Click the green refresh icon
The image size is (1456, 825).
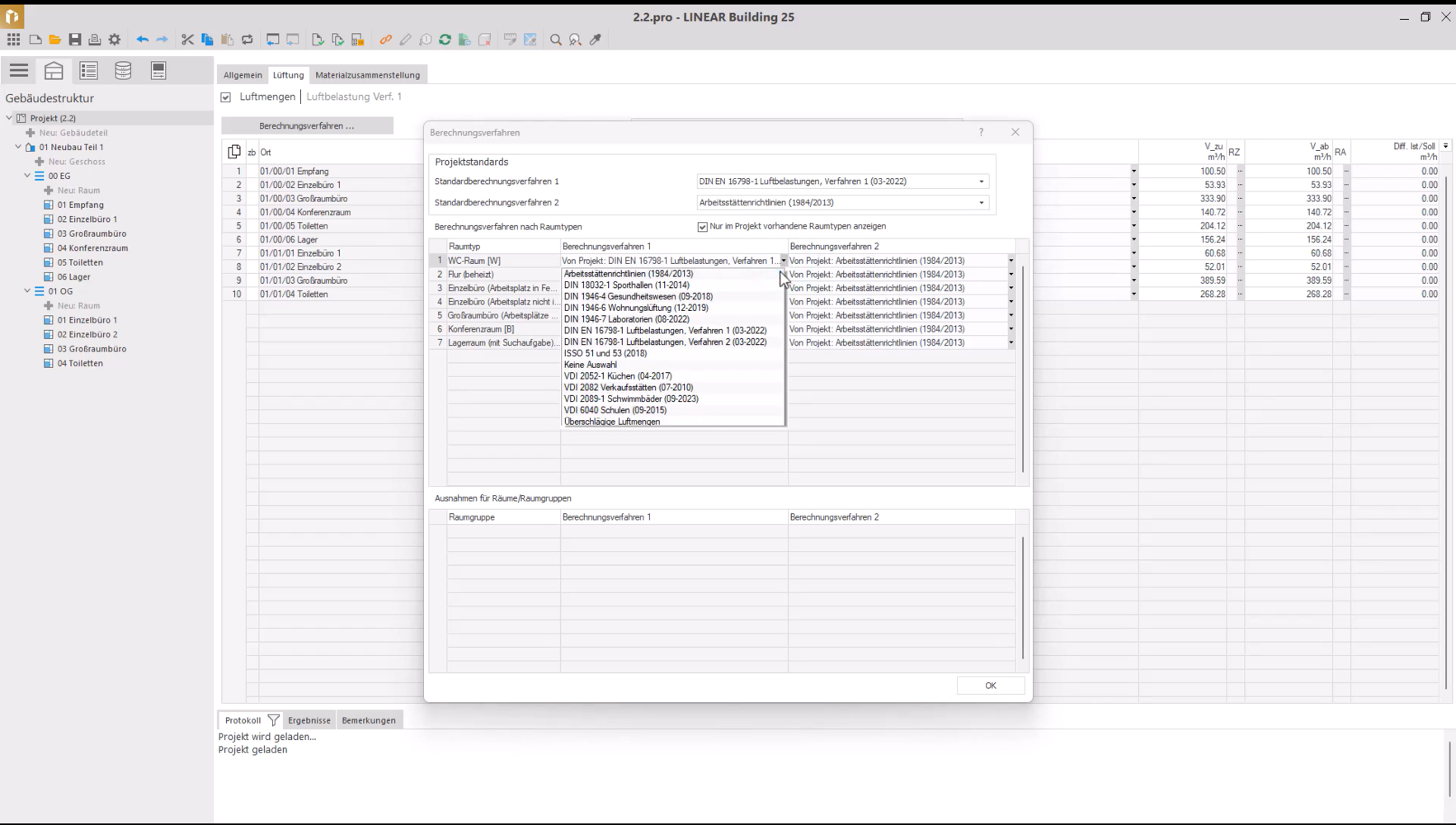445,40
